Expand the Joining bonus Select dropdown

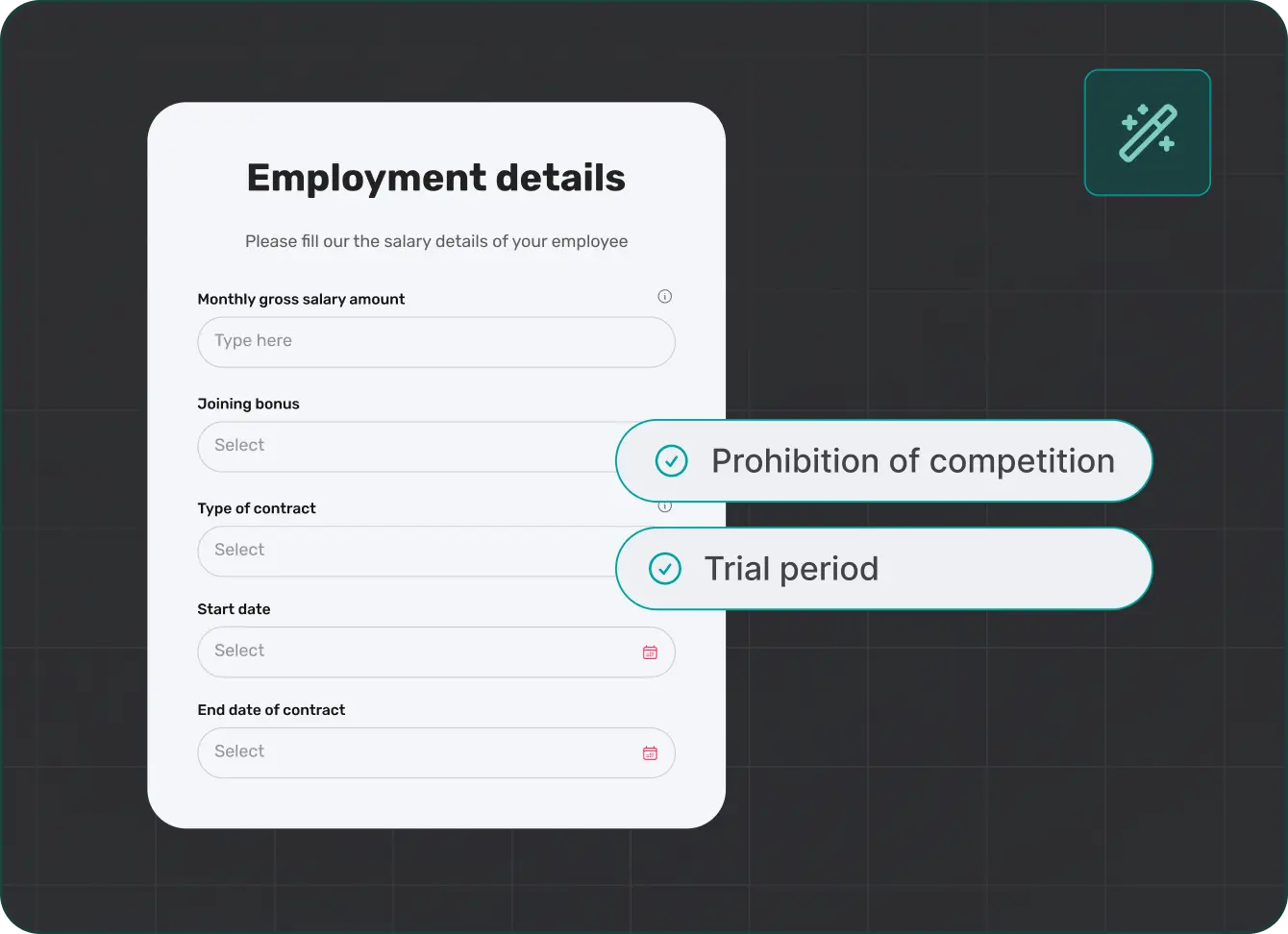point(404,447)
